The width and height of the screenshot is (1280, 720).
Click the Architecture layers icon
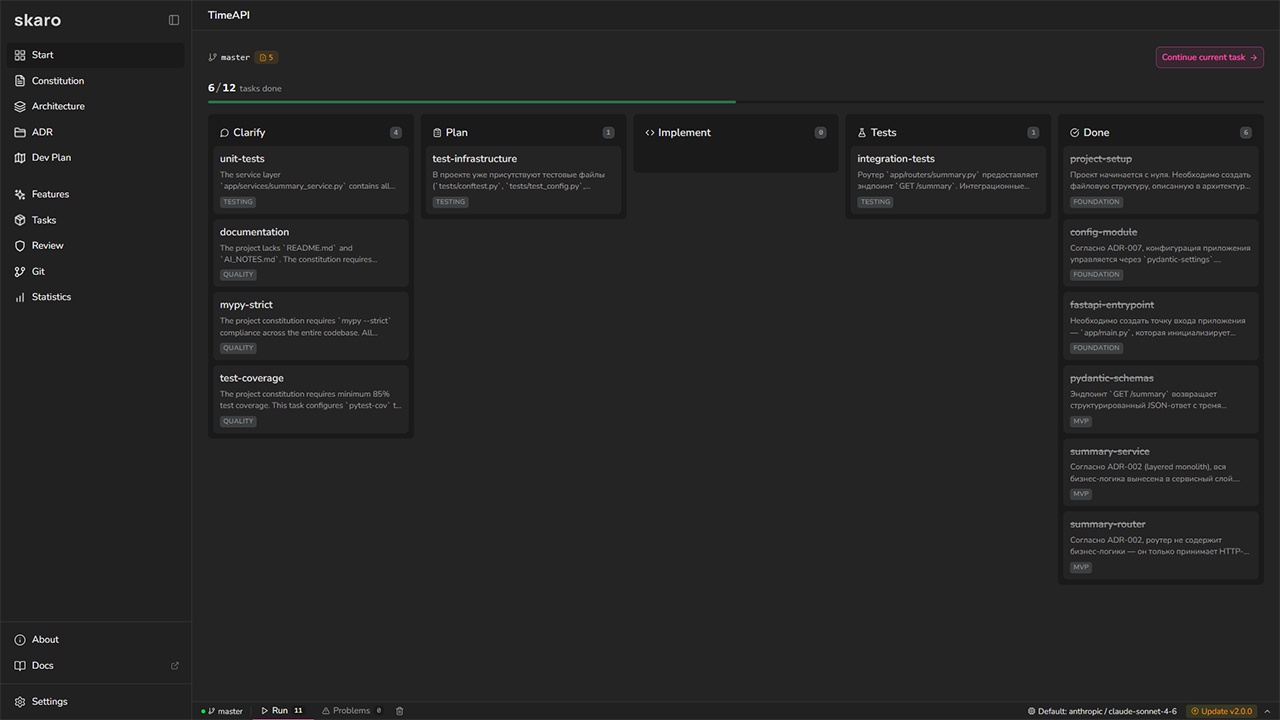tap(20, 106)
